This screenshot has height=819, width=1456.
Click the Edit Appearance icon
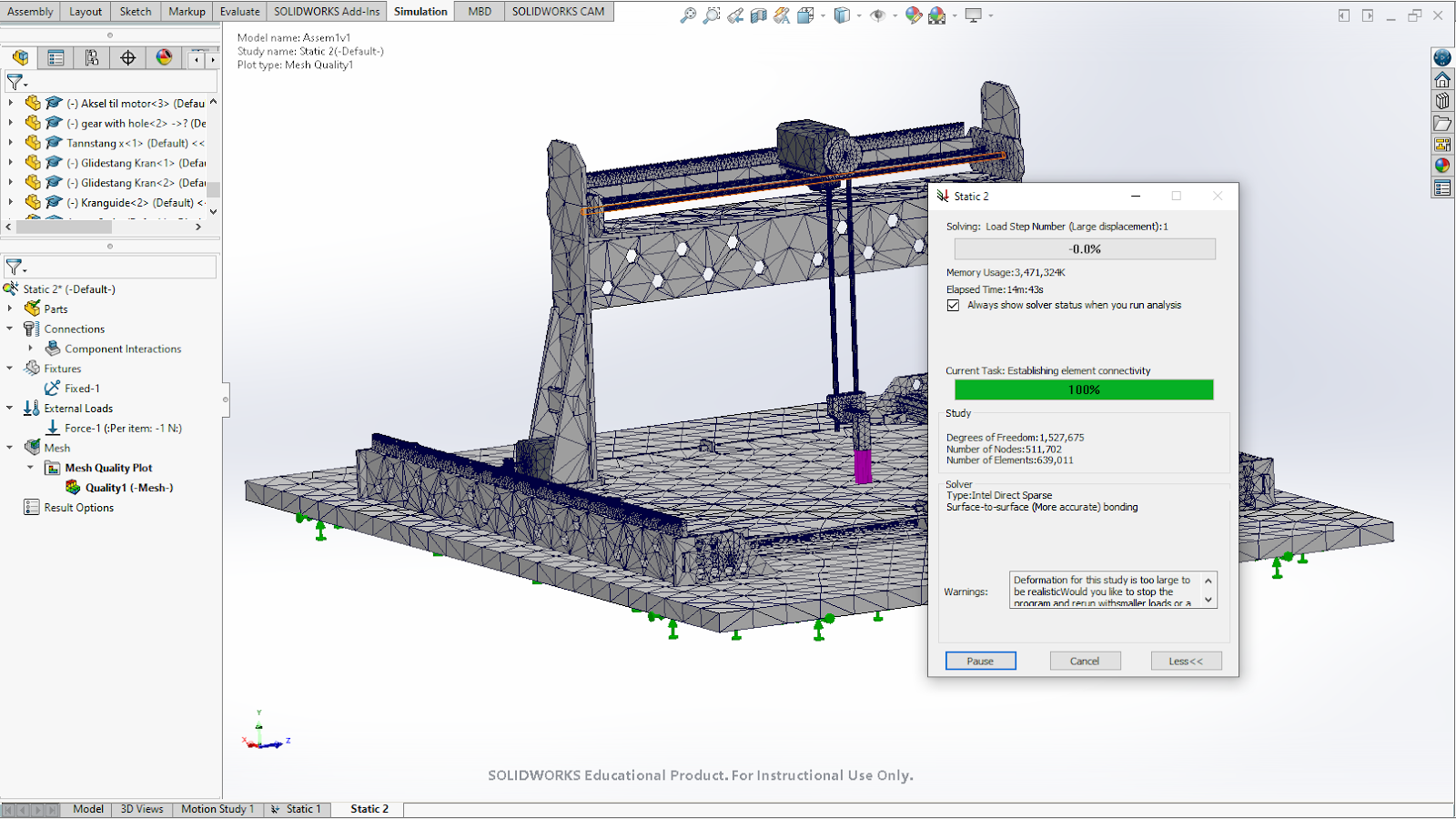coord(914,15)
